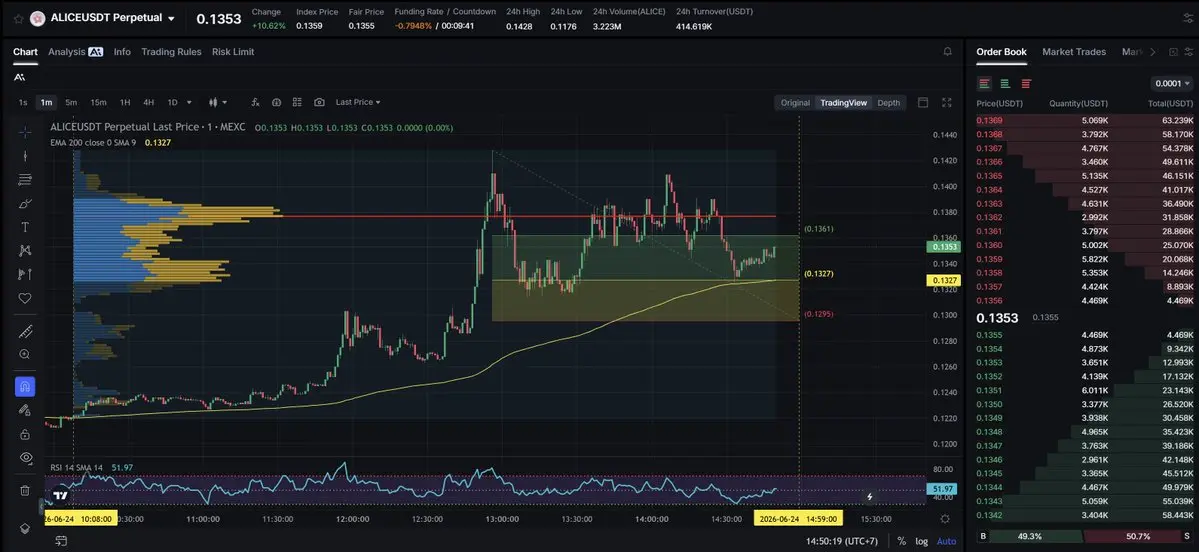Select the 1s timeframe
The image size is (1199, 552).
[x=23, y=102]
